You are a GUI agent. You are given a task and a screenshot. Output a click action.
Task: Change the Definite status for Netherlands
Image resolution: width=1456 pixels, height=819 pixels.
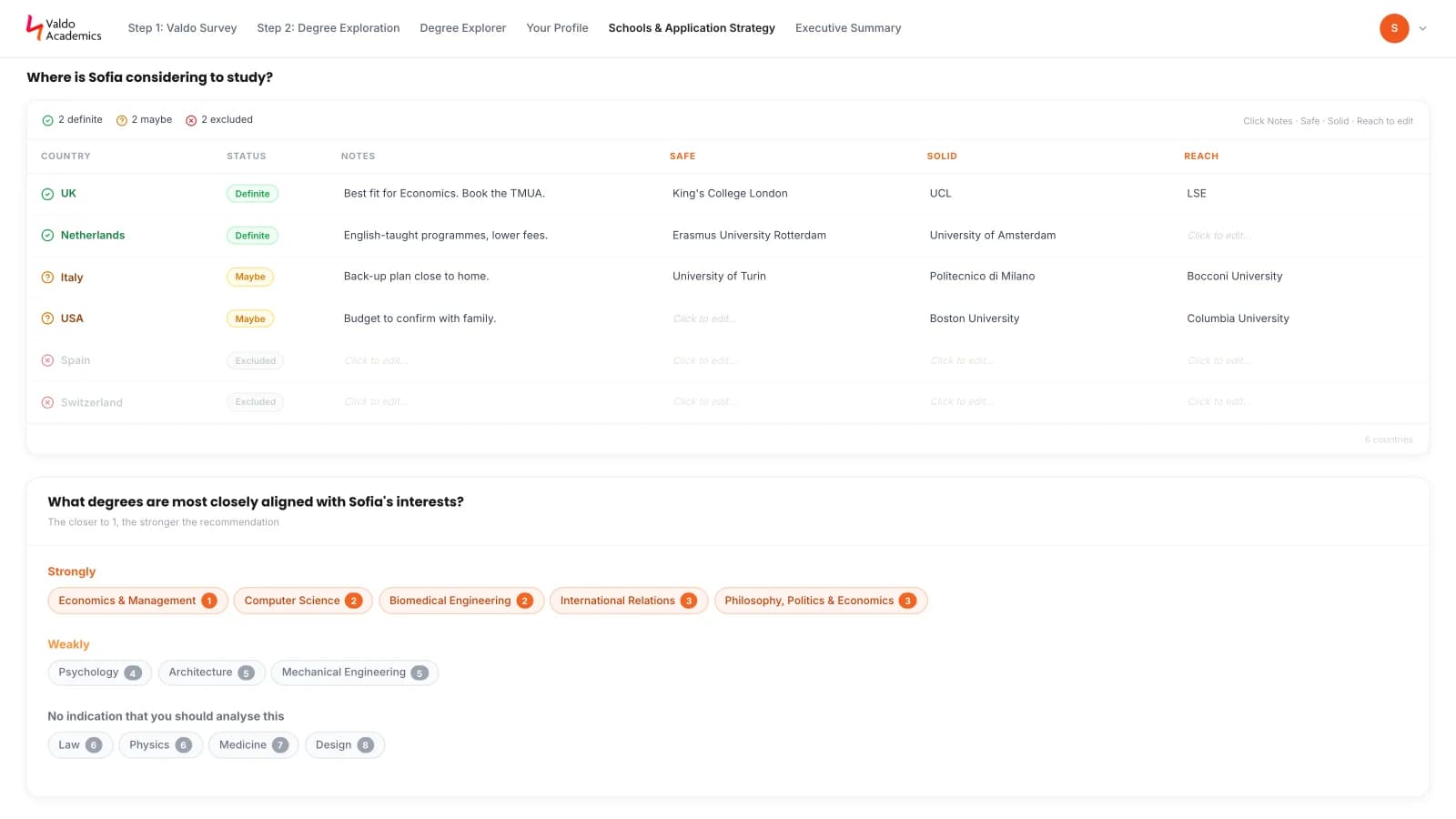click(x=252, y=236)
